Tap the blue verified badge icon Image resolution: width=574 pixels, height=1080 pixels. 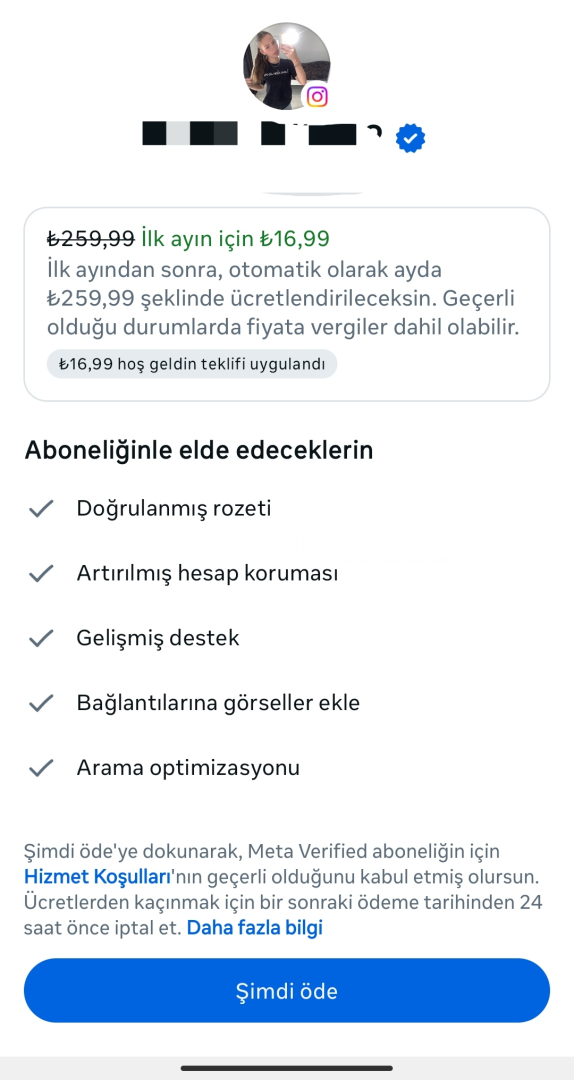coord(410,138)
